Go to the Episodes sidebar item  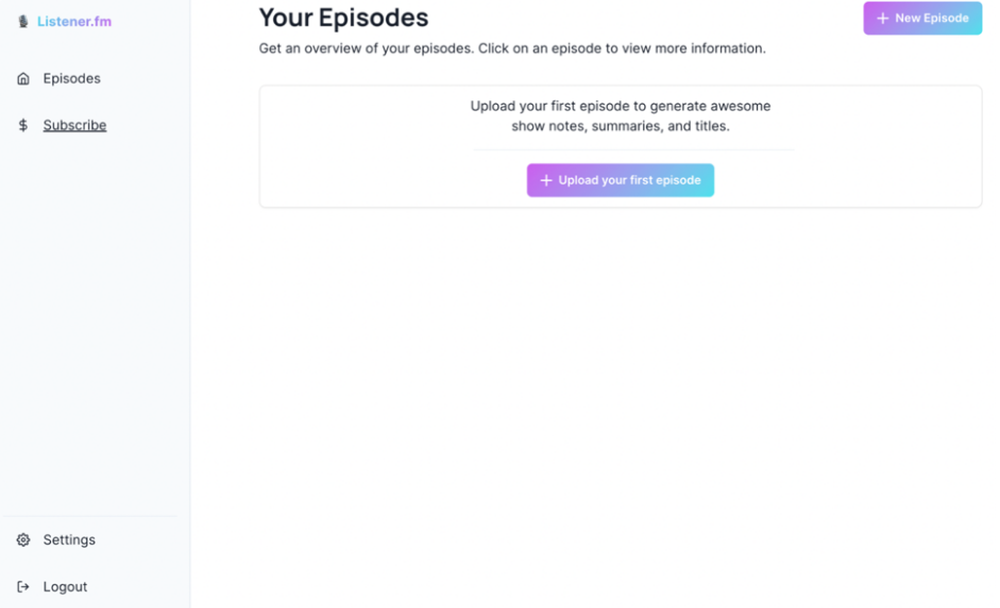[71, 78]
